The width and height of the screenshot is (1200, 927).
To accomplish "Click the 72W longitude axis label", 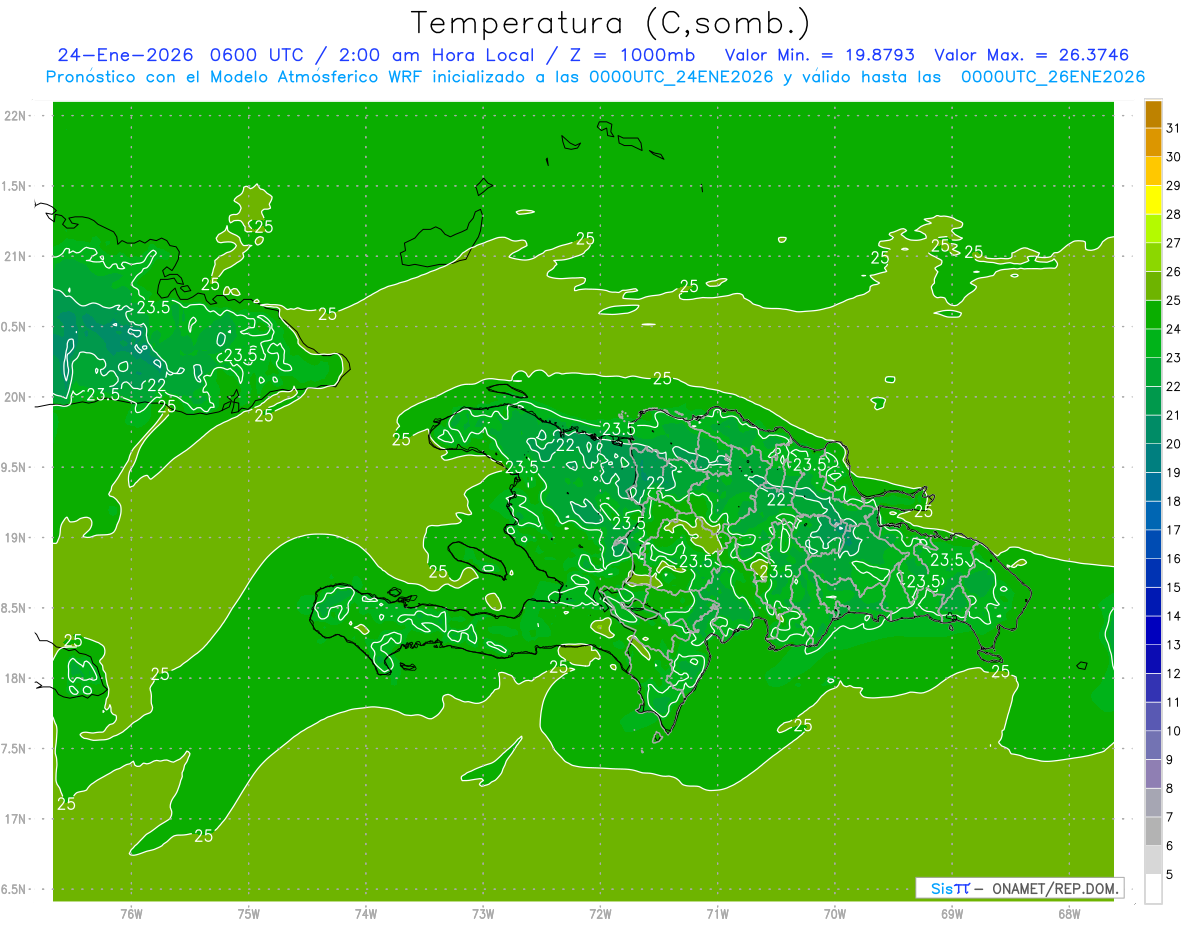I will click(600, 914).
